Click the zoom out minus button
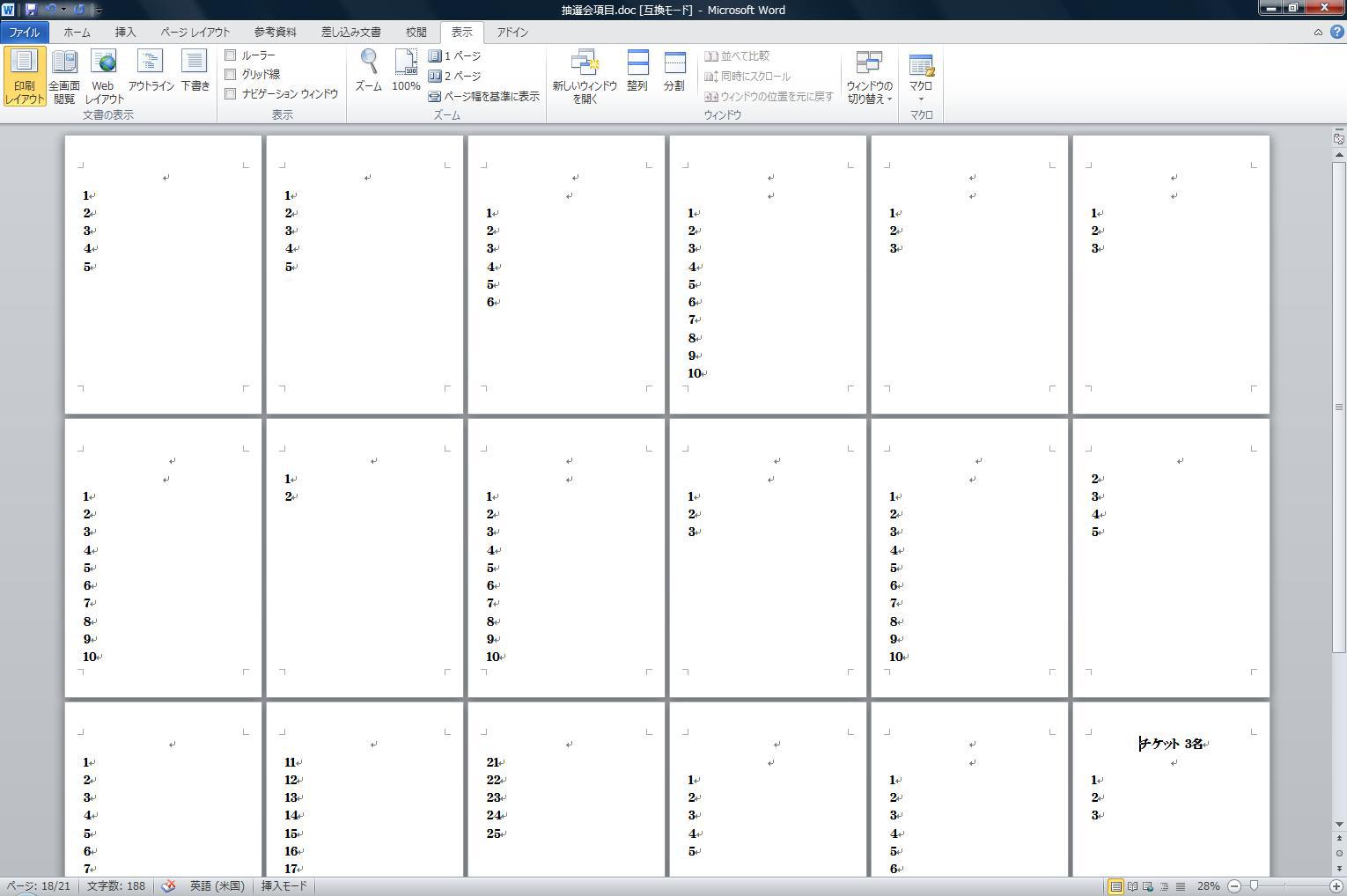 tap(1234, 886)
